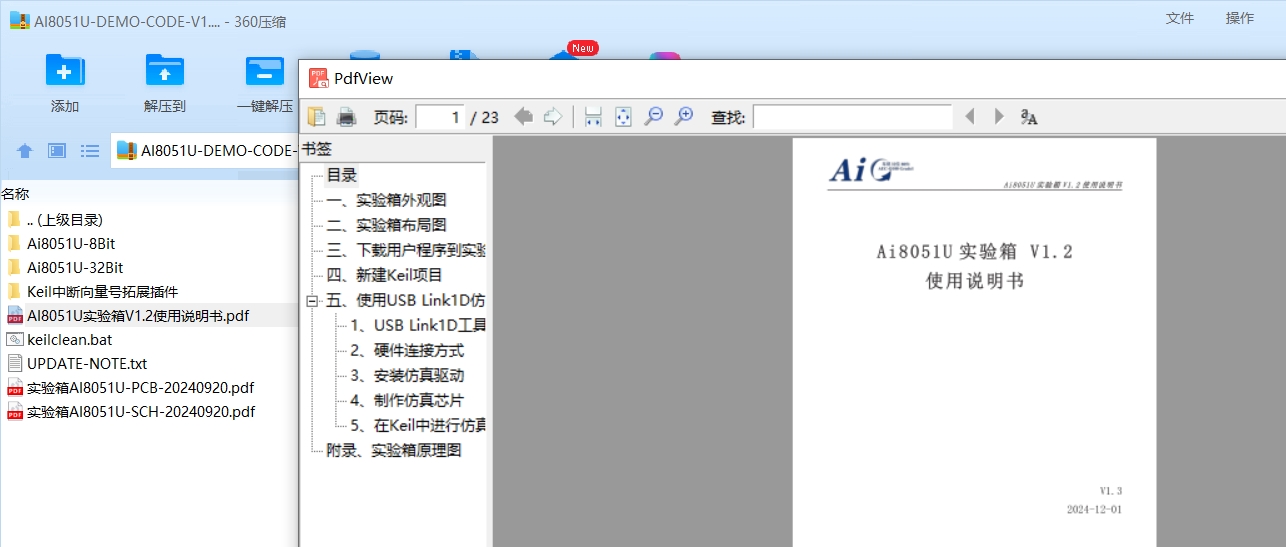Click the PdfView title bar icon
This screenshot has width=1286, height=547.
(318, 78)
